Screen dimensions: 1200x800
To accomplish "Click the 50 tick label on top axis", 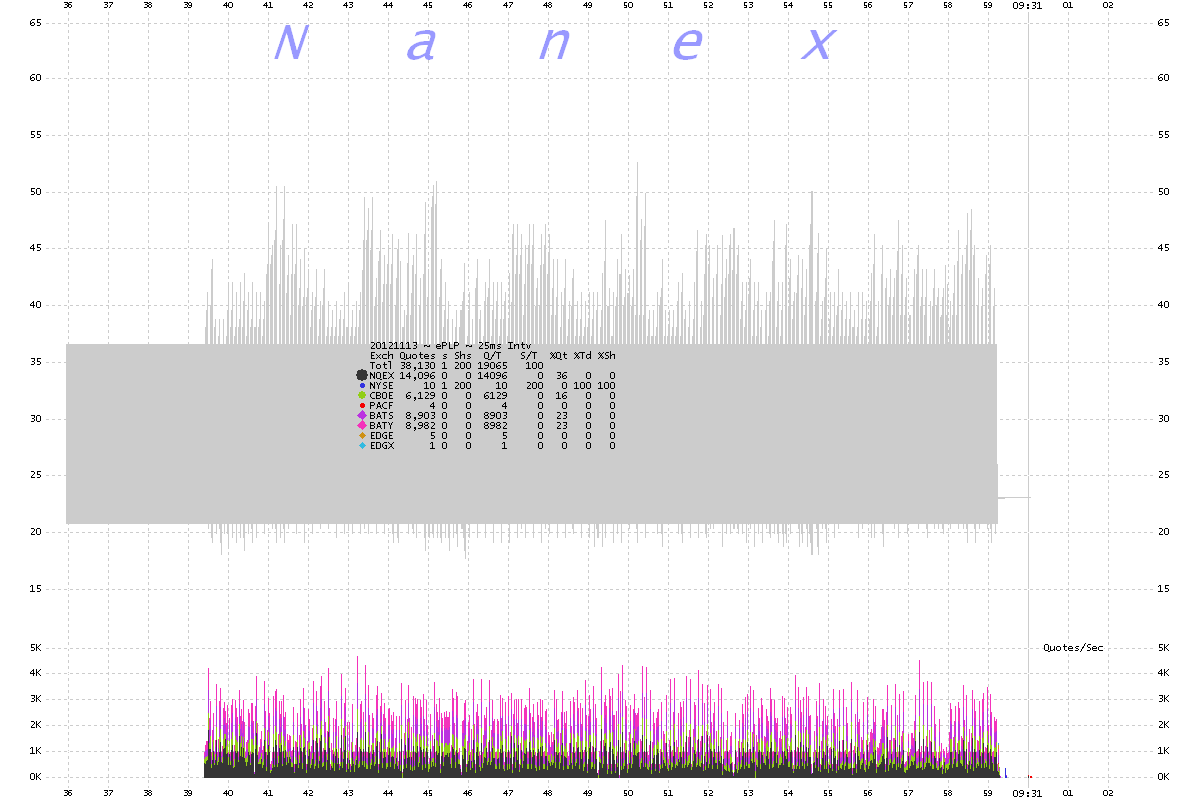I will (x=628, y=5).
